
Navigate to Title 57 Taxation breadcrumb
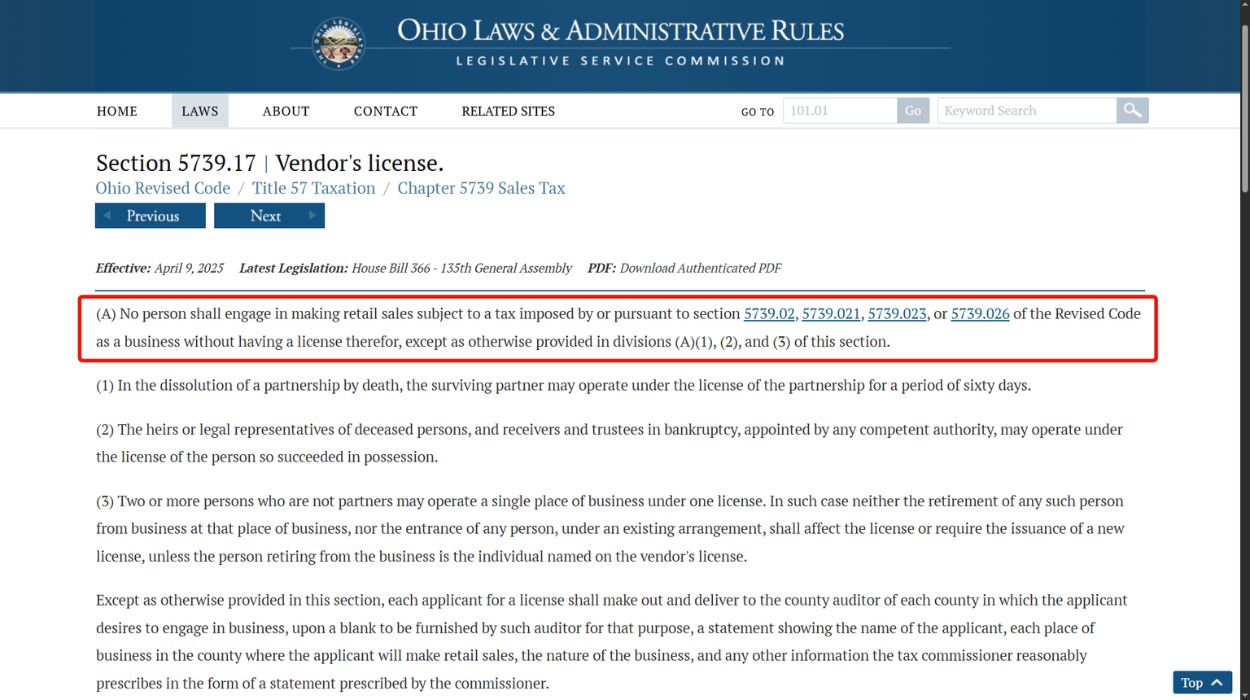[314, 188]
